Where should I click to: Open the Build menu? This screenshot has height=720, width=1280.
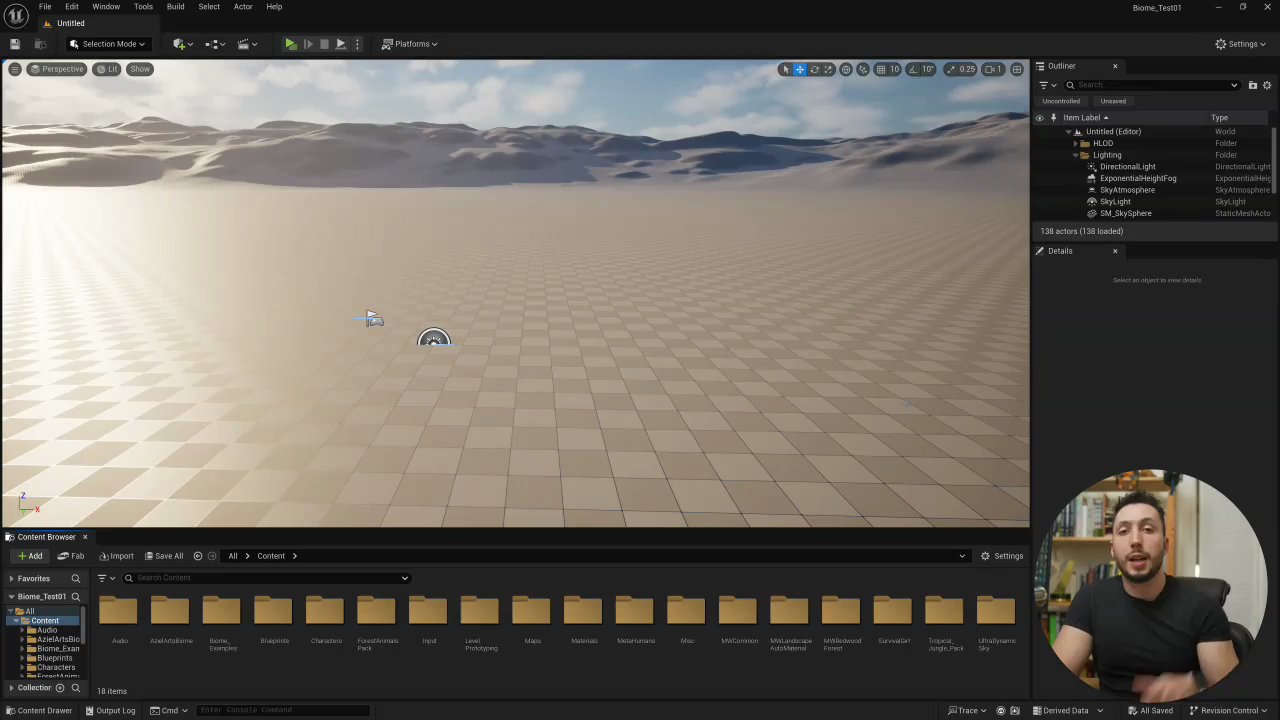[175, 7]
